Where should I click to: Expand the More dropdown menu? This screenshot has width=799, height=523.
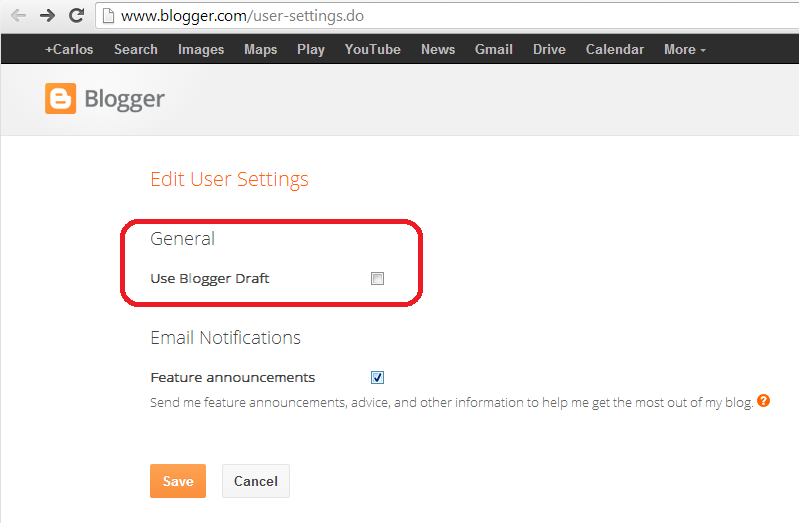coord(684,49)
